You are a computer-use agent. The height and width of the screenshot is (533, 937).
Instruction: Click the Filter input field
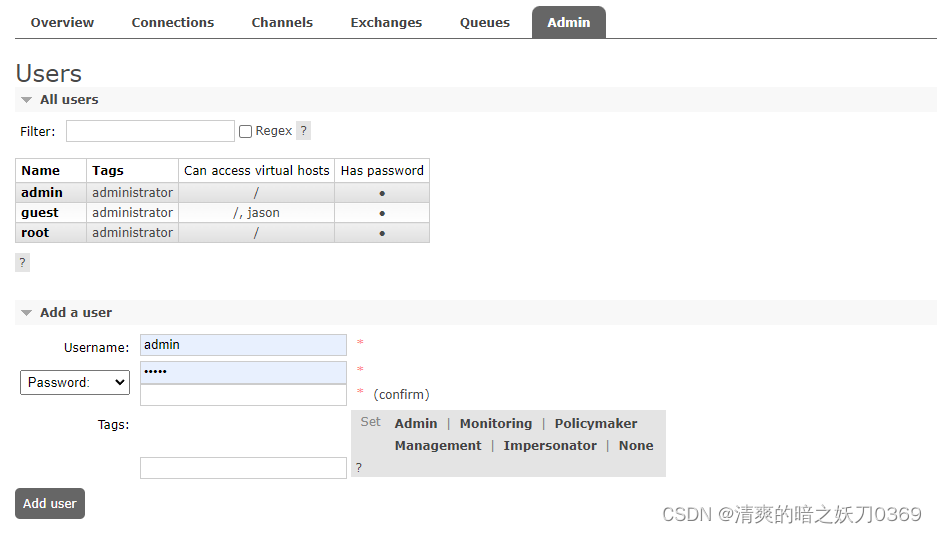150,131
